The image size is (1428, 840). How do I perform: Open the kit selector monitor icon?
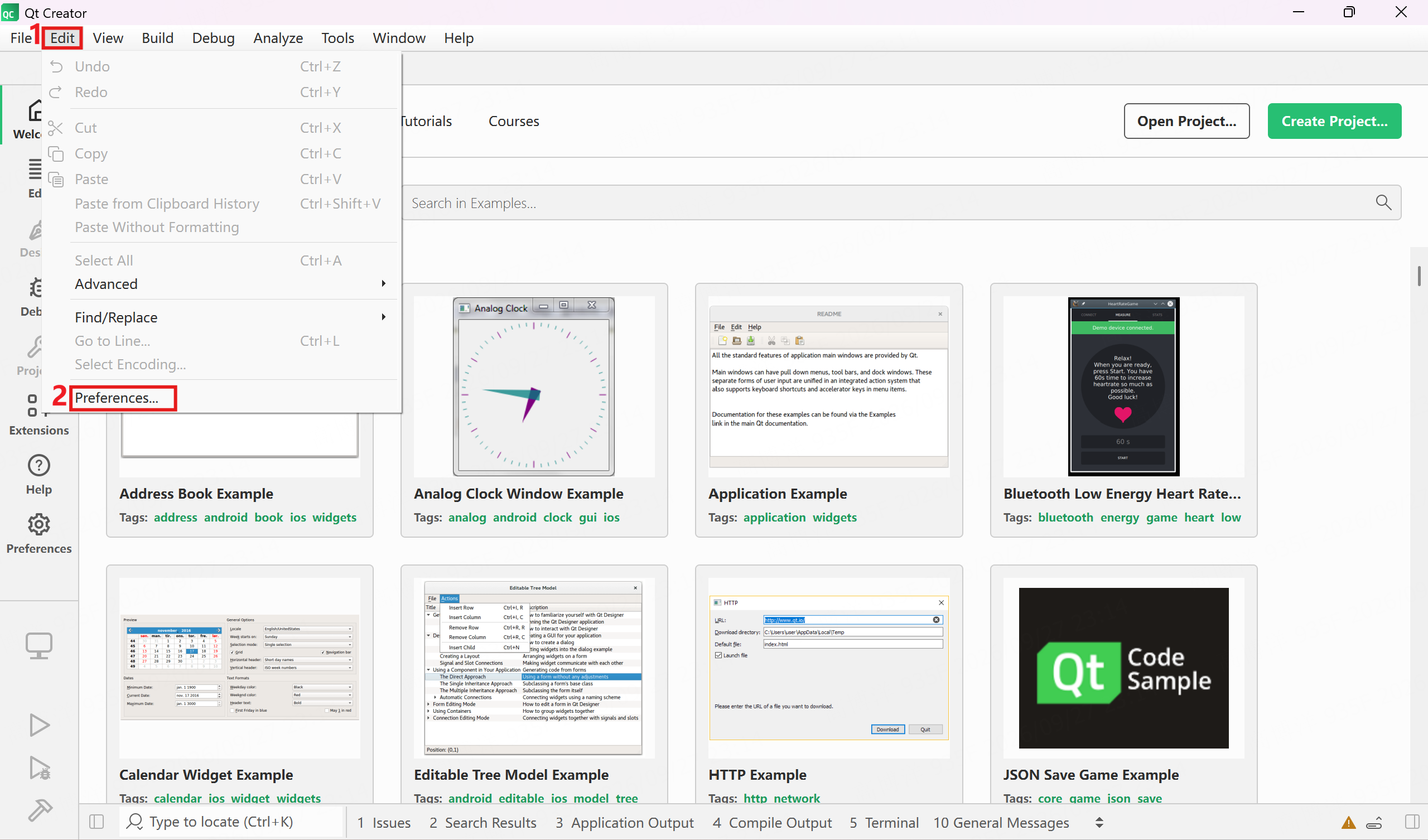(x=39, y=645)
